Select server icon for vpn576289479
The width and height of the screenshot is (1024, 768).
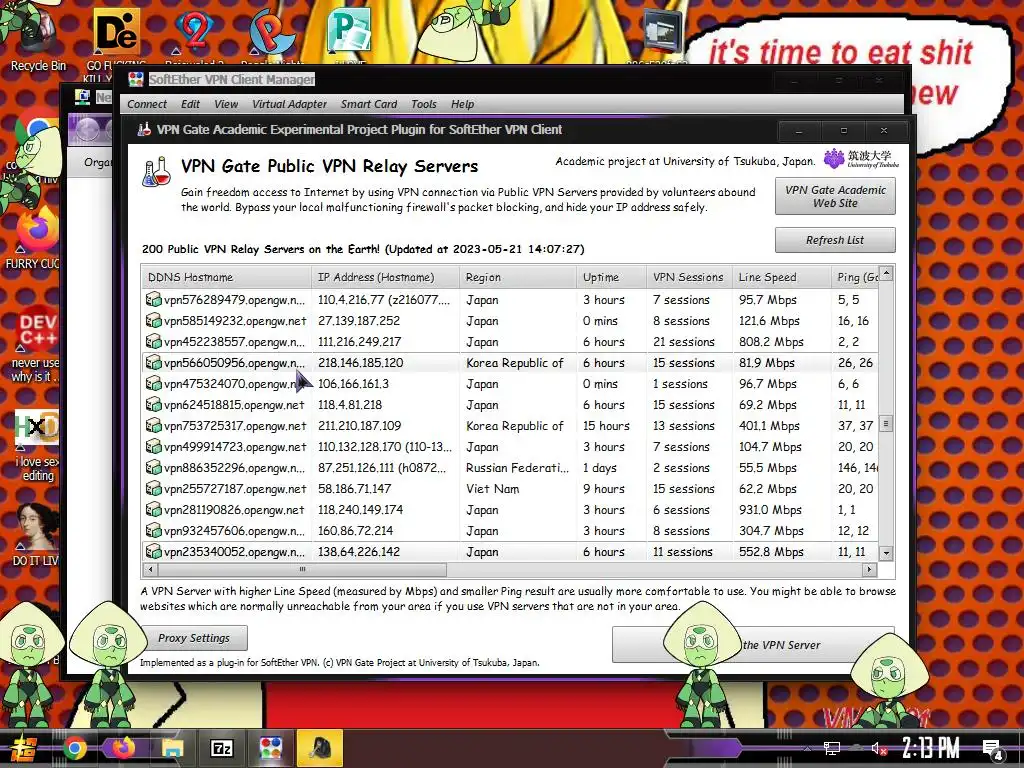point(153,300)
